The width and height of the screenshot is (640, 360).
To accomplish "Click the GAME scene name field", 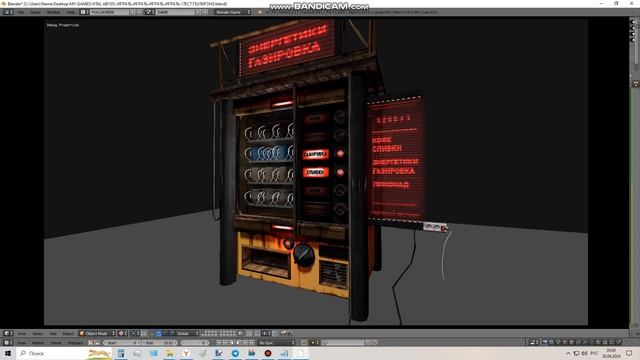I will click(x=176, y=12).
